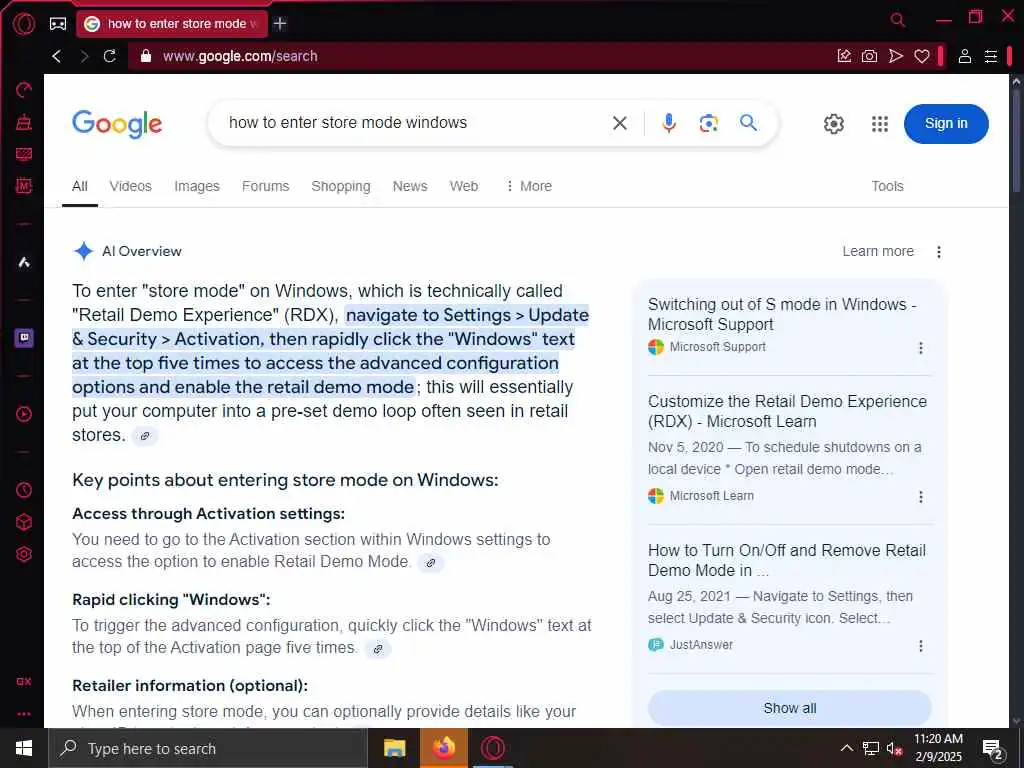Screen dimensions: 1024x768
Task: Open How to Turn On/Off Retail Demo result
Action: pyautogui.click(x=786, y=560)
